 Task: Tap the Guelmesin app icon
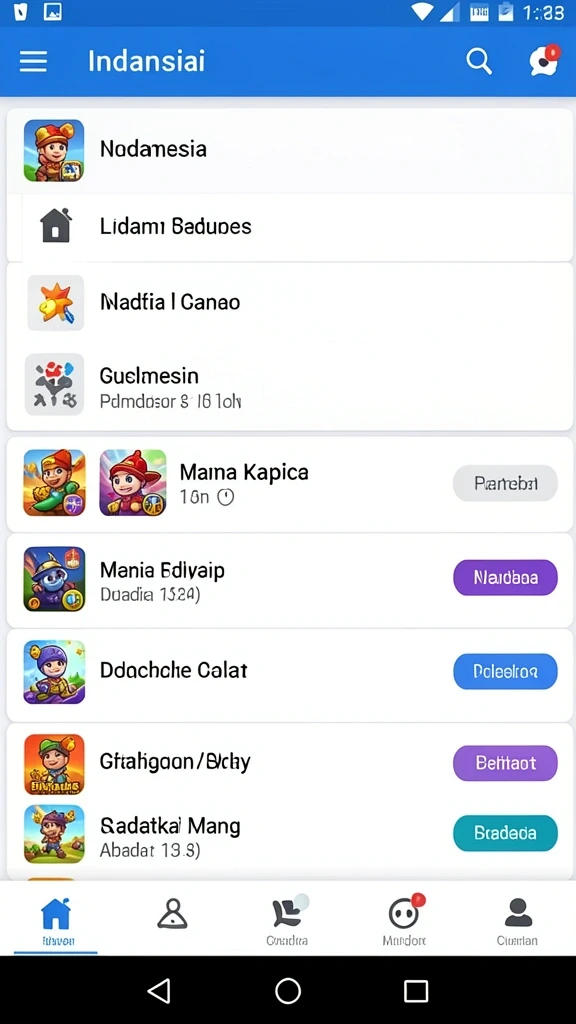point(54,385)
